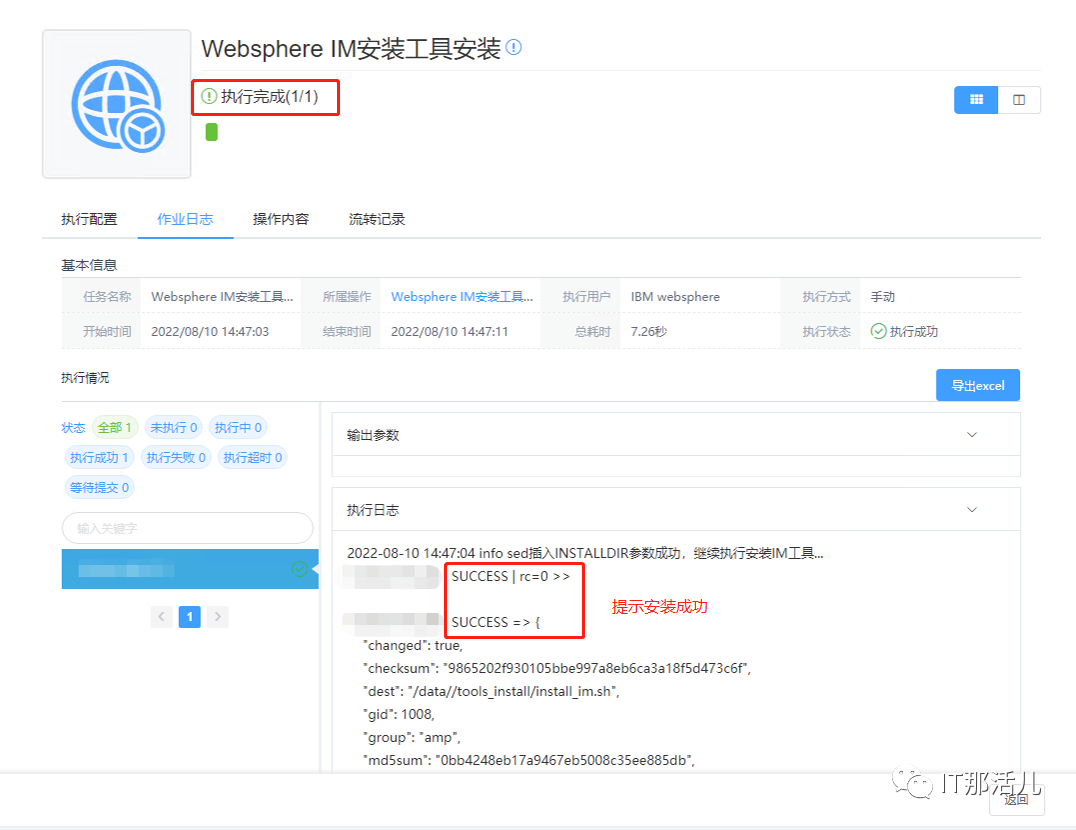Image resolution: width=1076 pixels, height=830 pixels.
Task: Click the log line with "md5sum" value
Action: click(528, 760)
